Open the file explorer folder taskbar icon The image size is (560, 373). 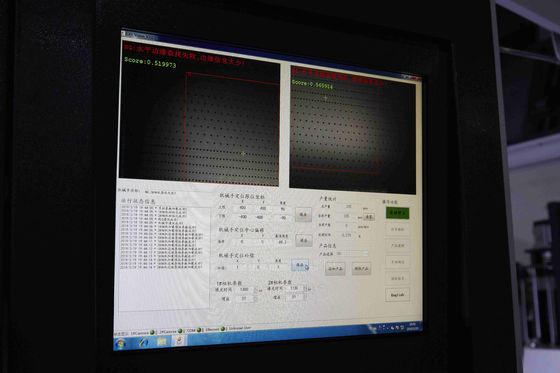[161, 342]
